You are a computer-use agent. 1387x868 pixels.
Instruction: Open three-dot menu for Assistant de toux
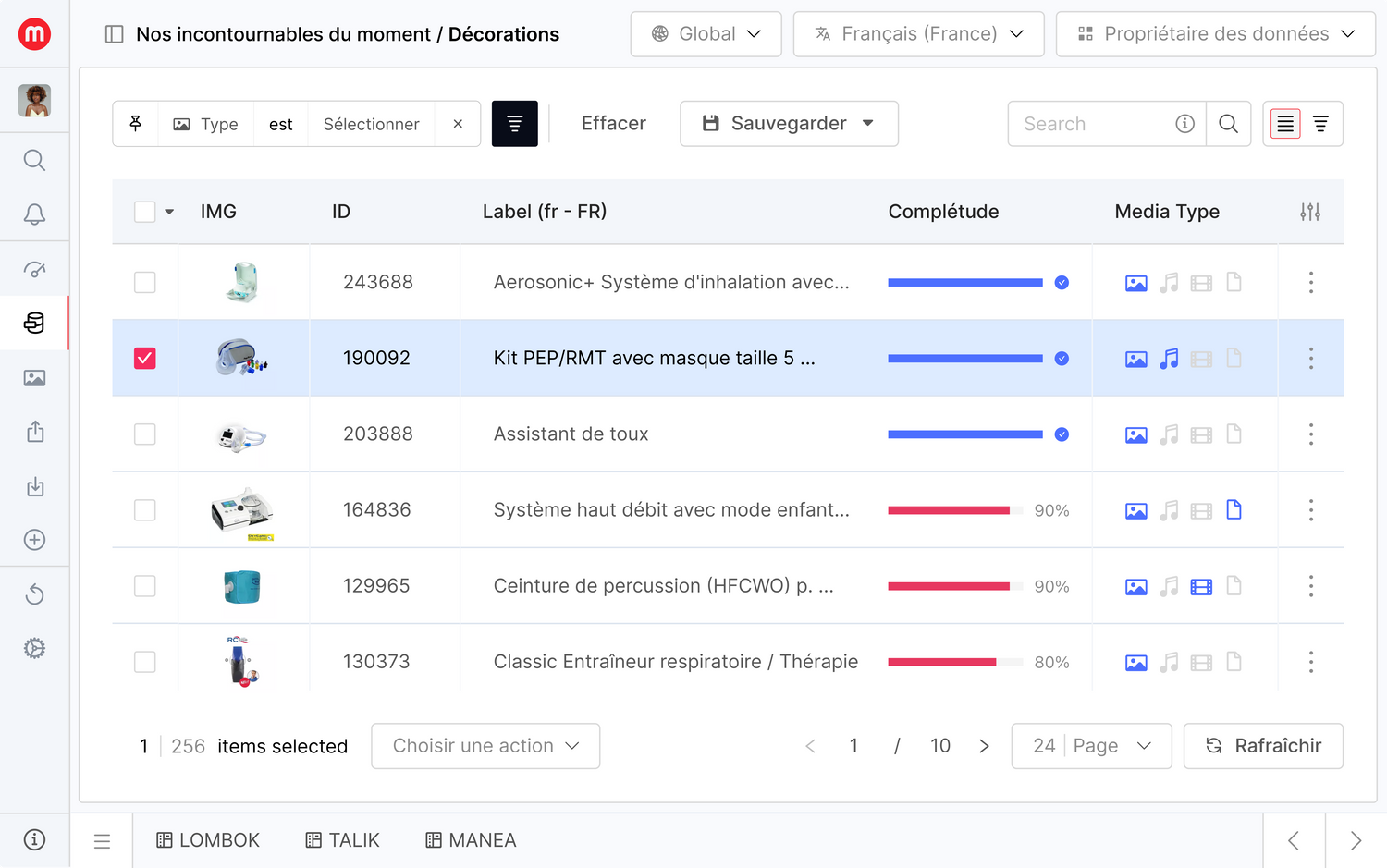click(x=1310, y=434)
